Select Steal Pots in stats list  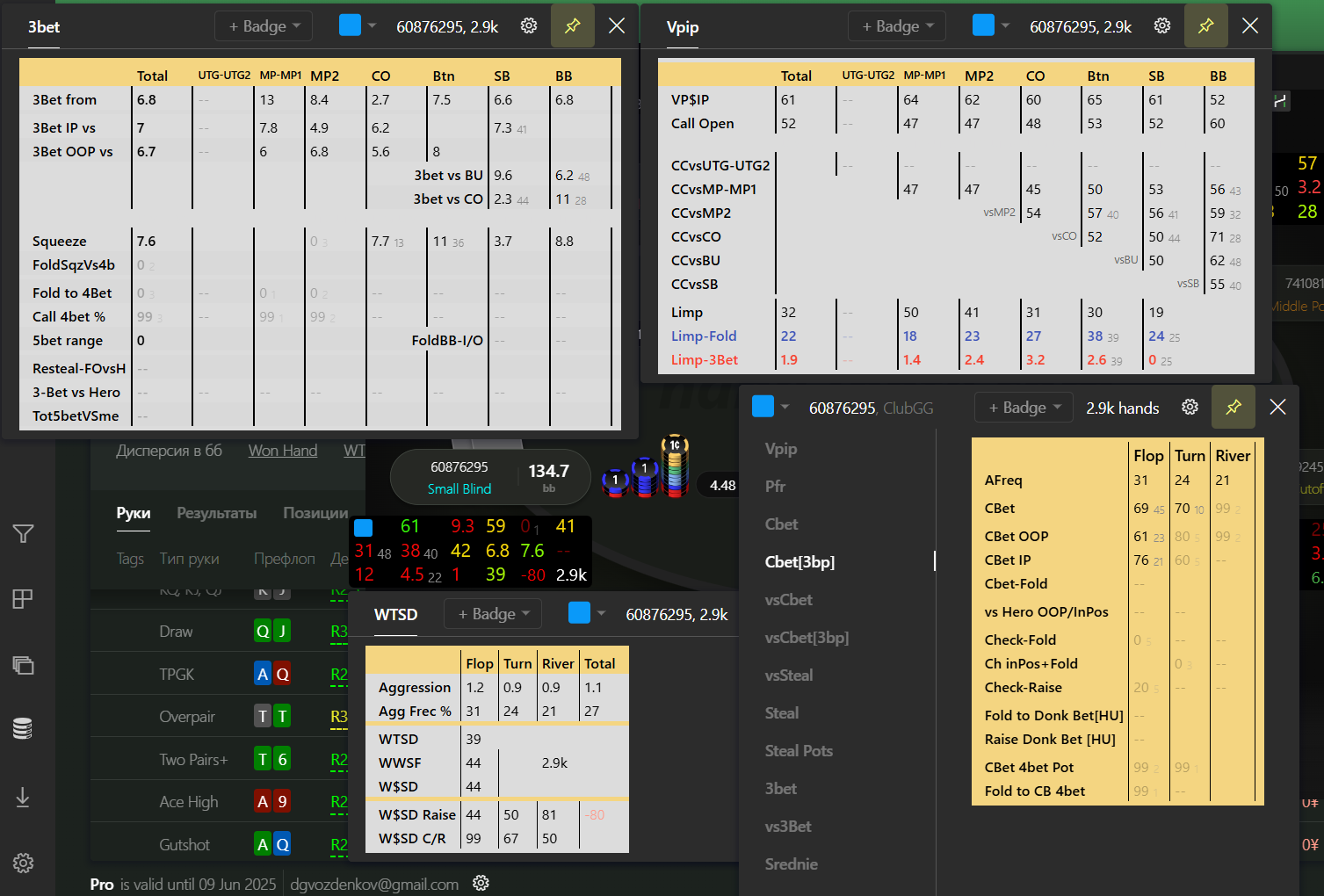click(x=799, y=751)
